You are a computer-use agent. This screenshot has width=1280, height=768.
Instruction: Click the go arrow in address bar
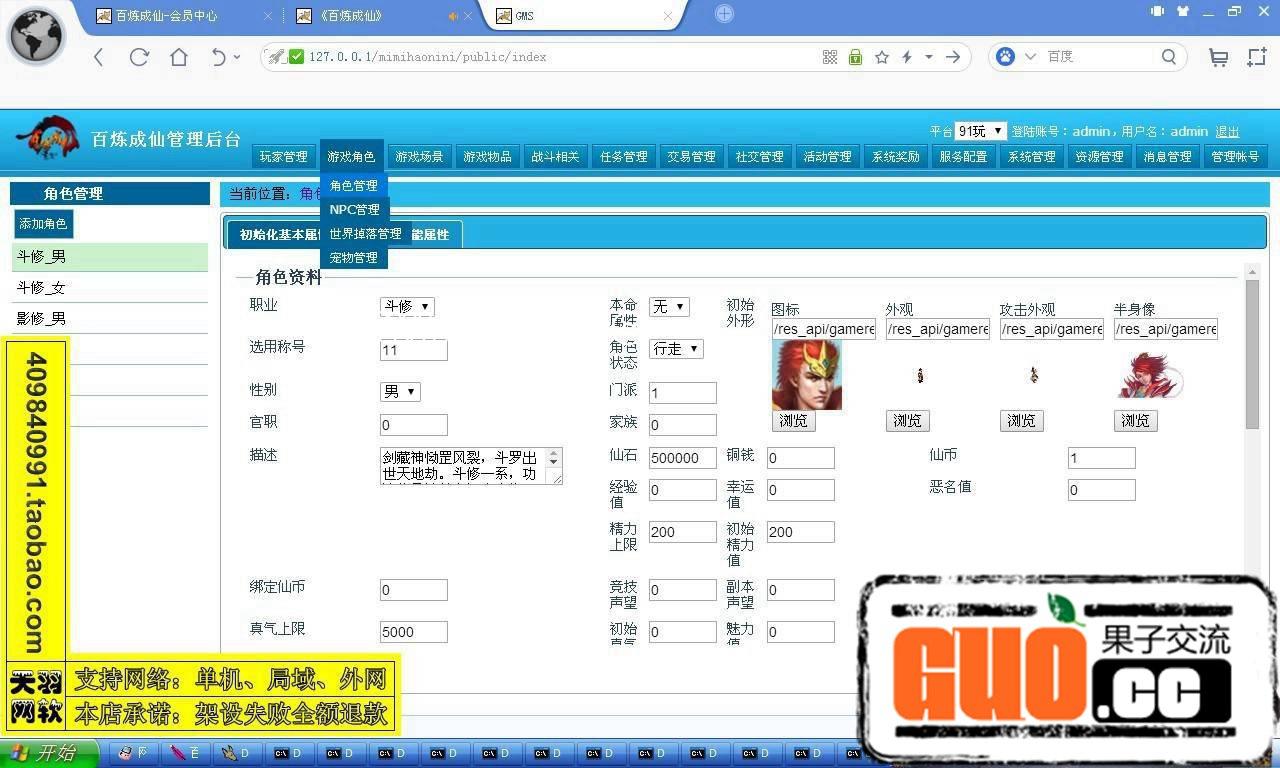(x=953, y=57)
